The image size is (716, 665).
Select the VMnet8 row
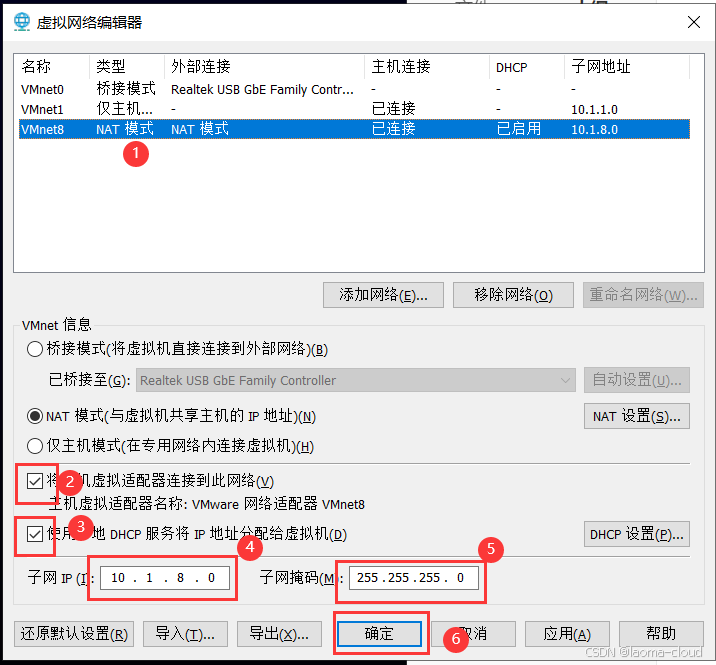[354, 129]
